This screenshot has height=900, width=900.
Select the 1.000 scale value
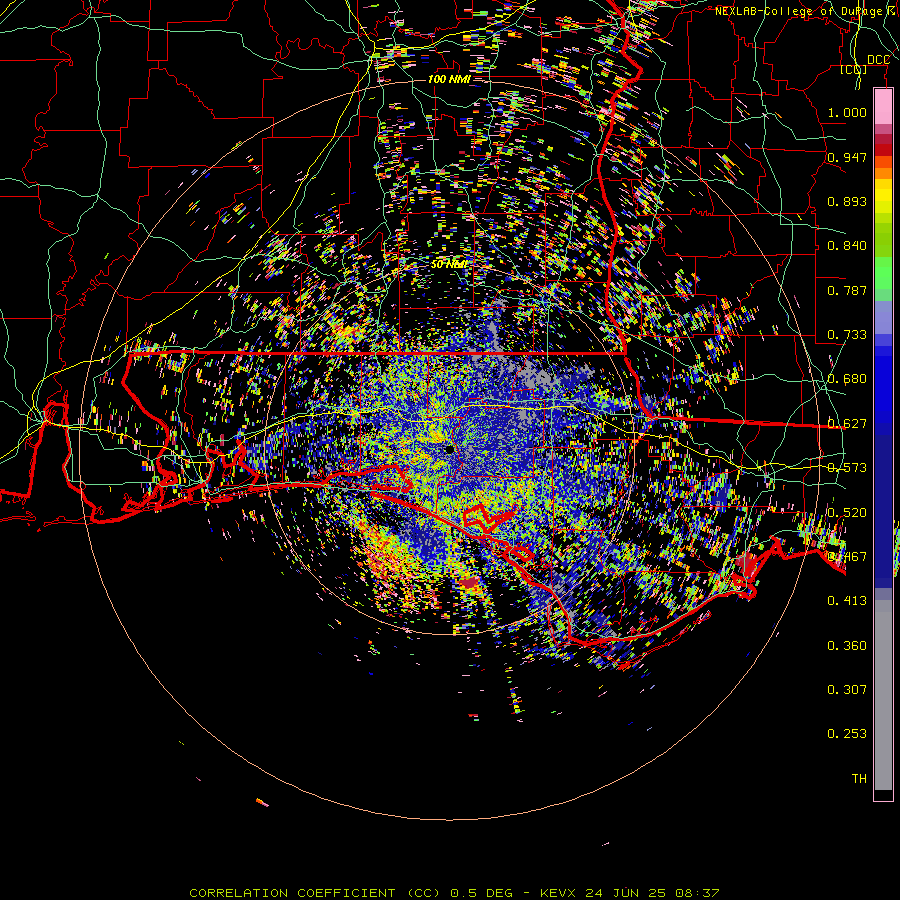[x=847, y=112]
